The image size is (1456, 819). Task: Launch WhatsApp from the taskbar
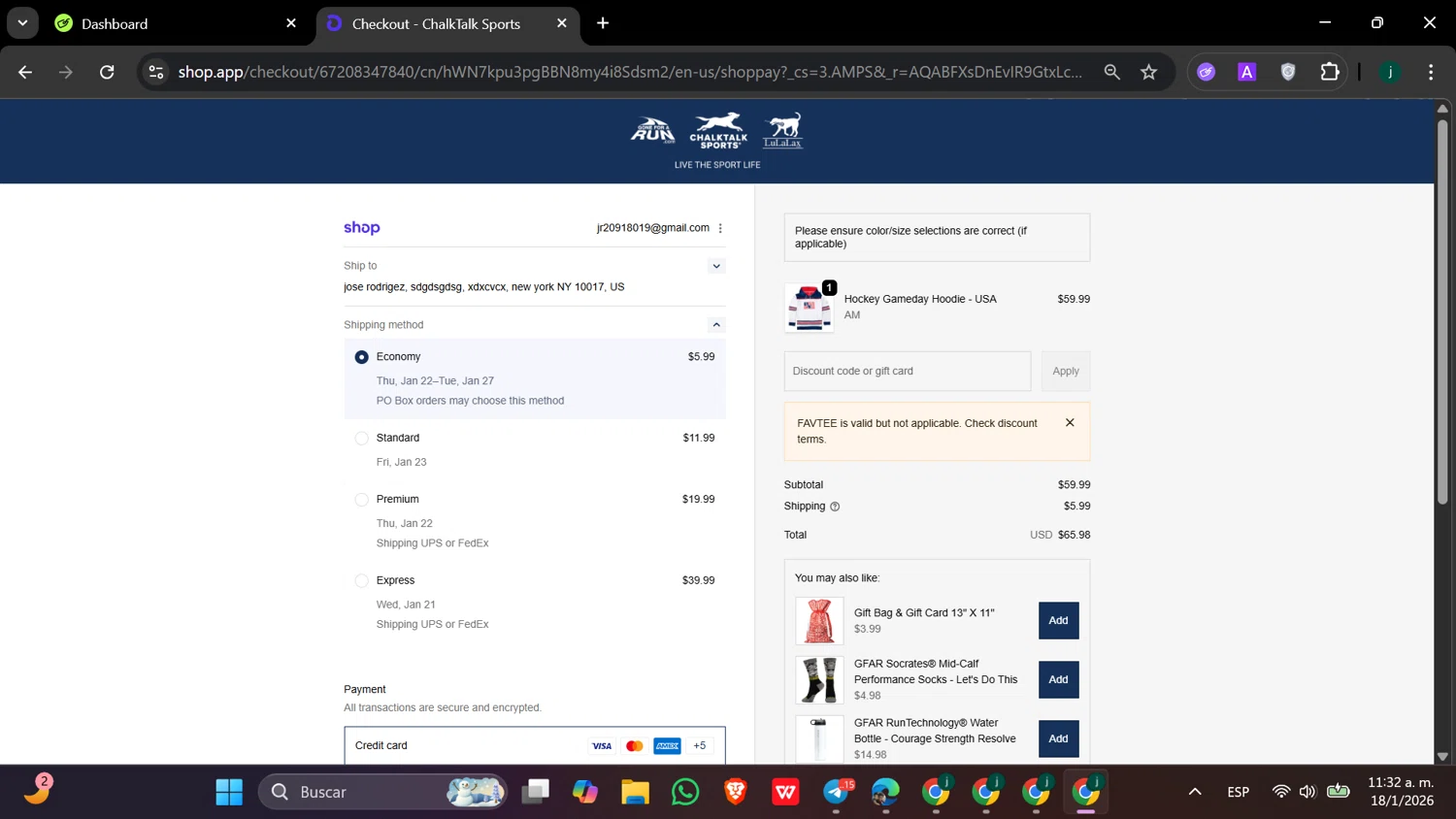click(685, 793)
